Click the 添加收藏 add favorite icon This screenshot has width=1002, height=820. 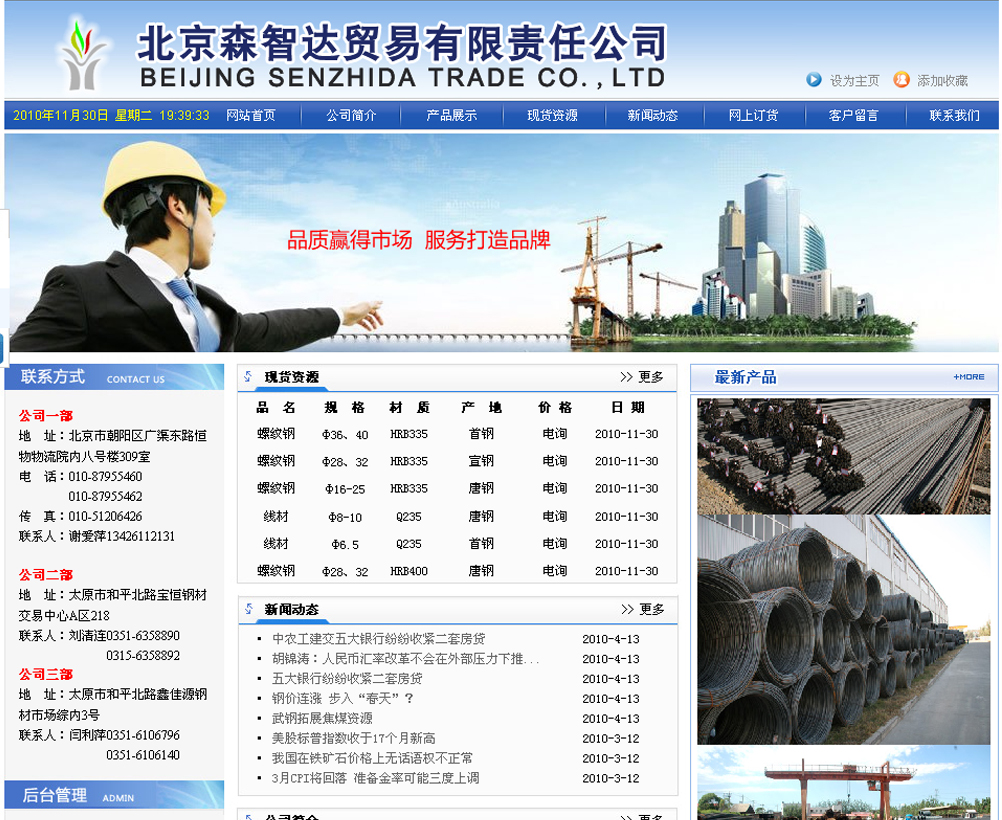point(901,80)
